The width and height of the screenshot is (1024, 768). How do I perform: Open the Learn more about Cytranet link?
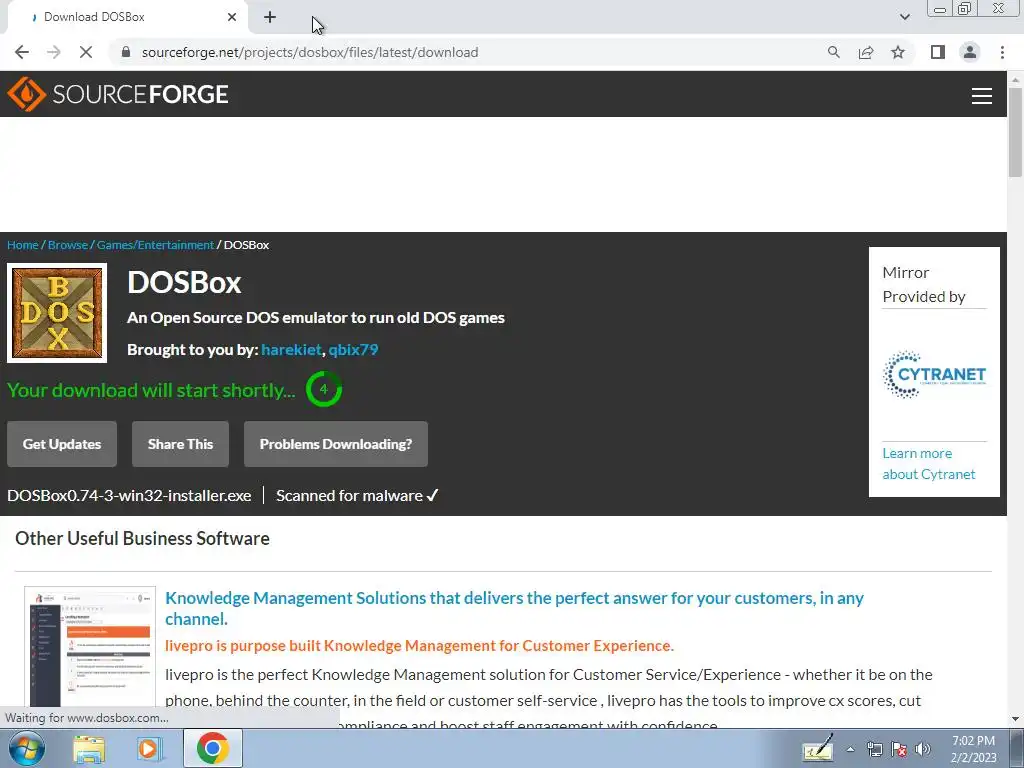pyautogui.click(x=929, y=464)
